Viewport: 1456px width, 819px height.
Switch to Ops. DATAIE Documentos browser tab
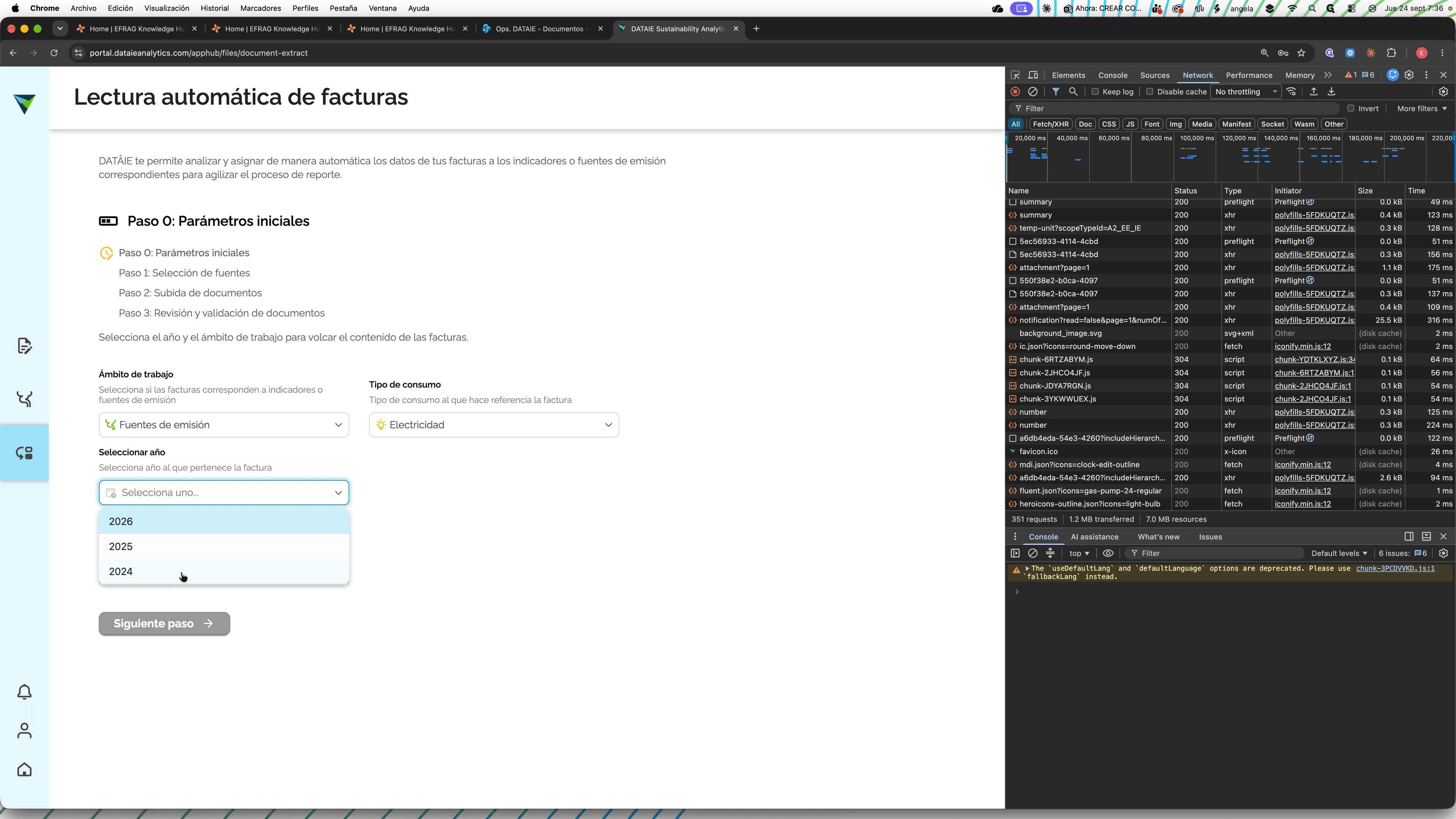tap(541, 29)
